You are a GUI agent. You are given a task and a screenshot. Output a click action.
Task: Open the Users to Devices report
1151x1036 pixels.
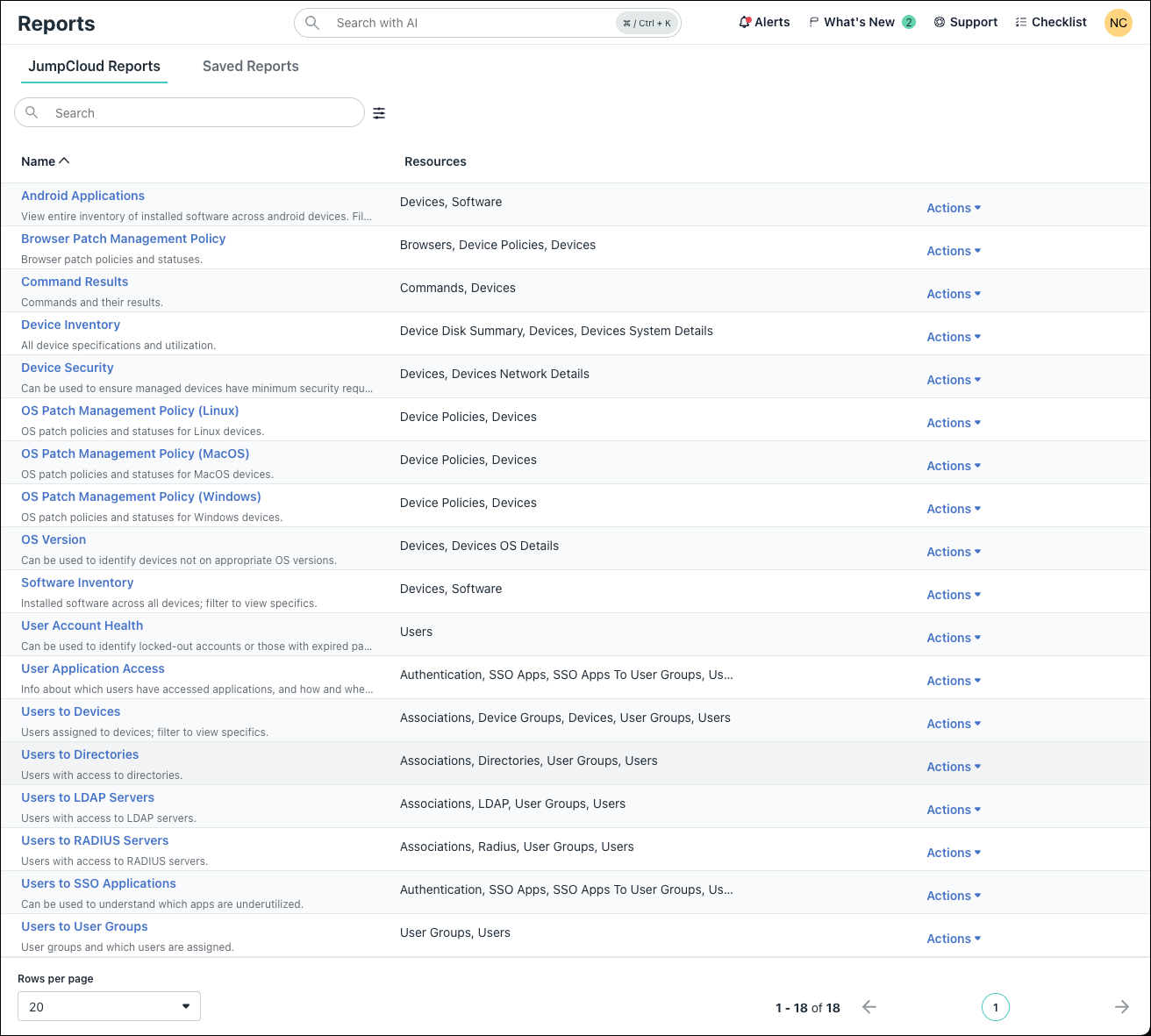70,711
